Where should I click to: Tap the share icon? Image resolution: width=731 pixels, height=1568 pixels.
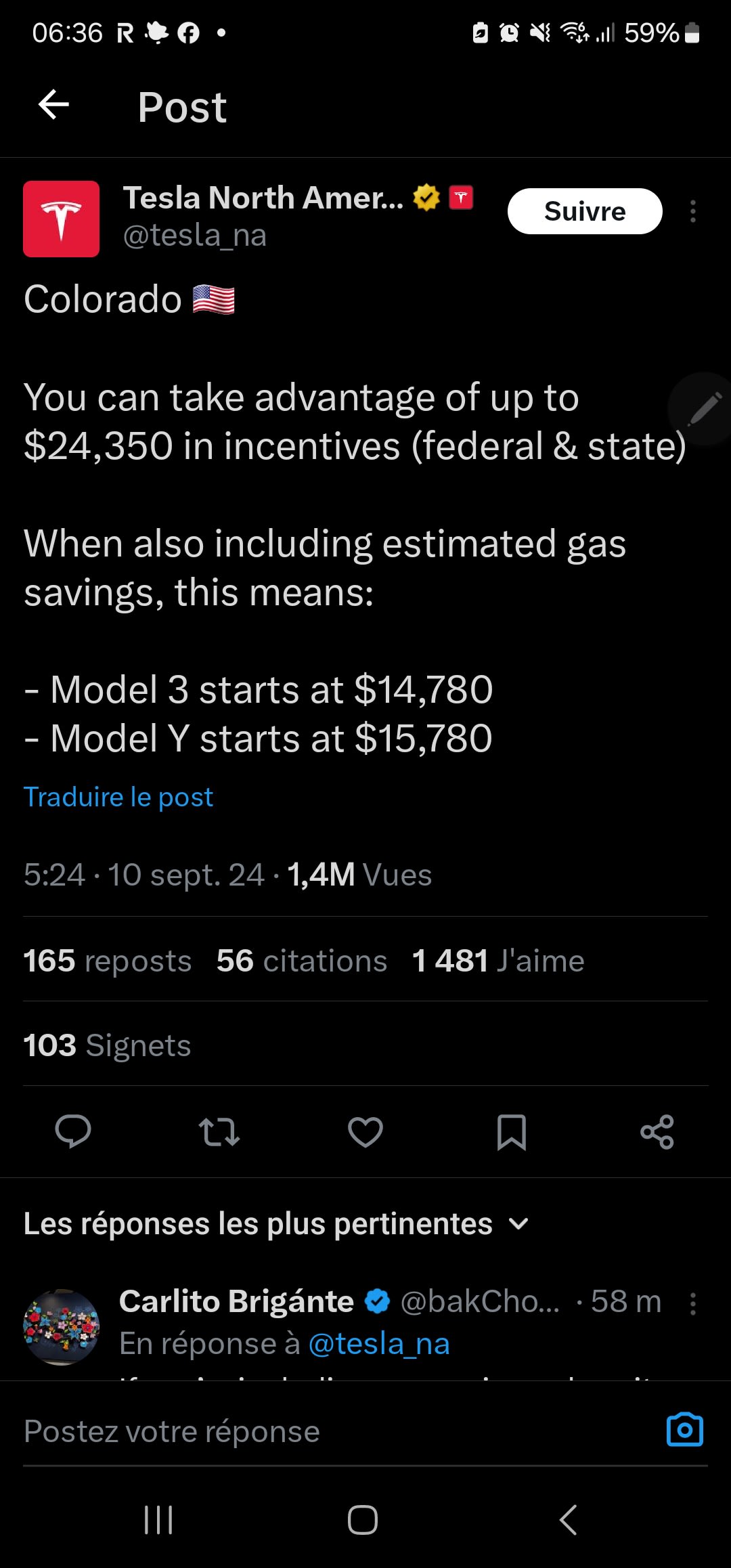coord(657,1131)
